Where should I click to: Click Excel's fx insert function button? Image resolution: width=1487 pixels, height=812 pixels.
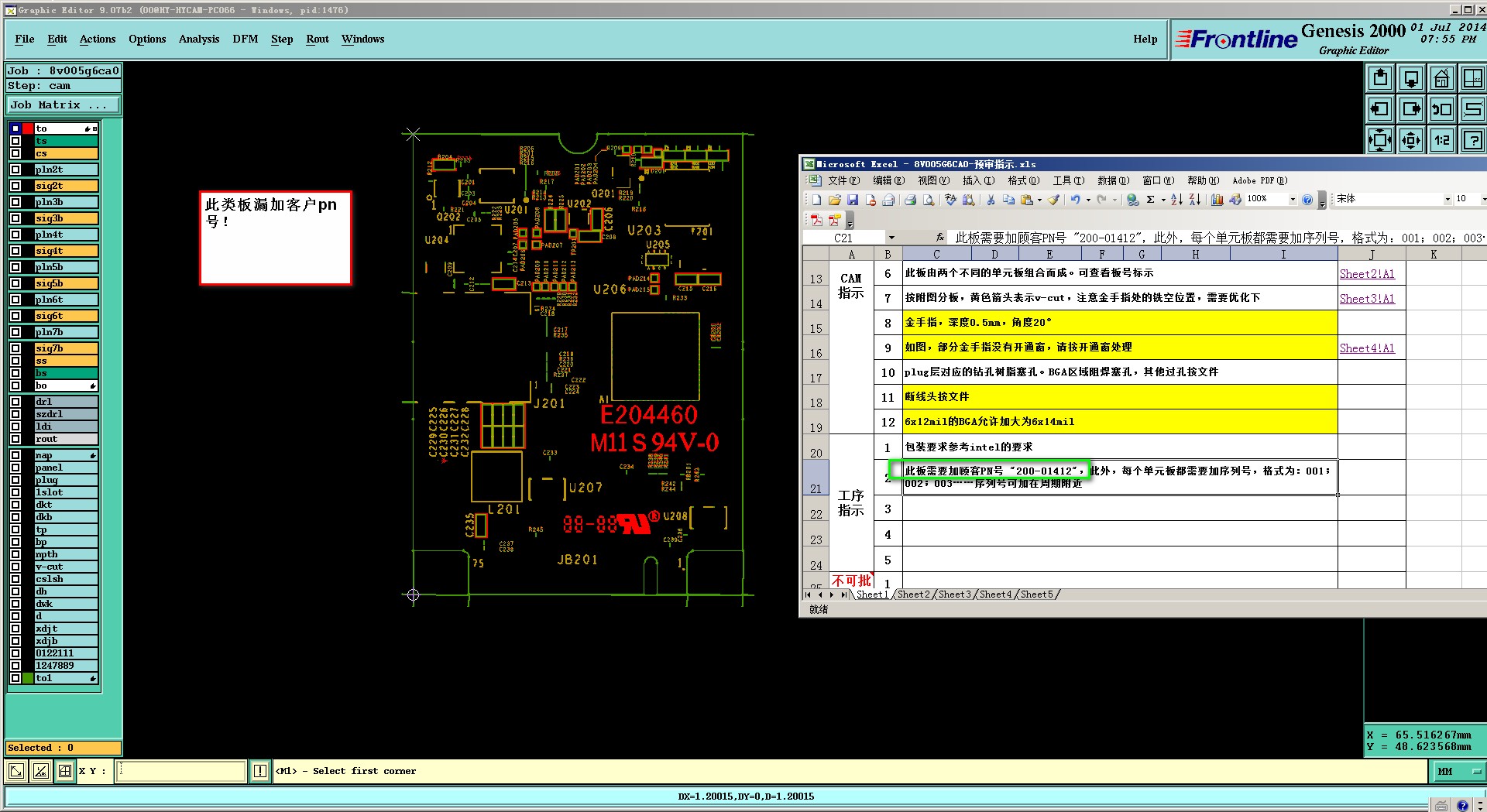tap(940, 238)
